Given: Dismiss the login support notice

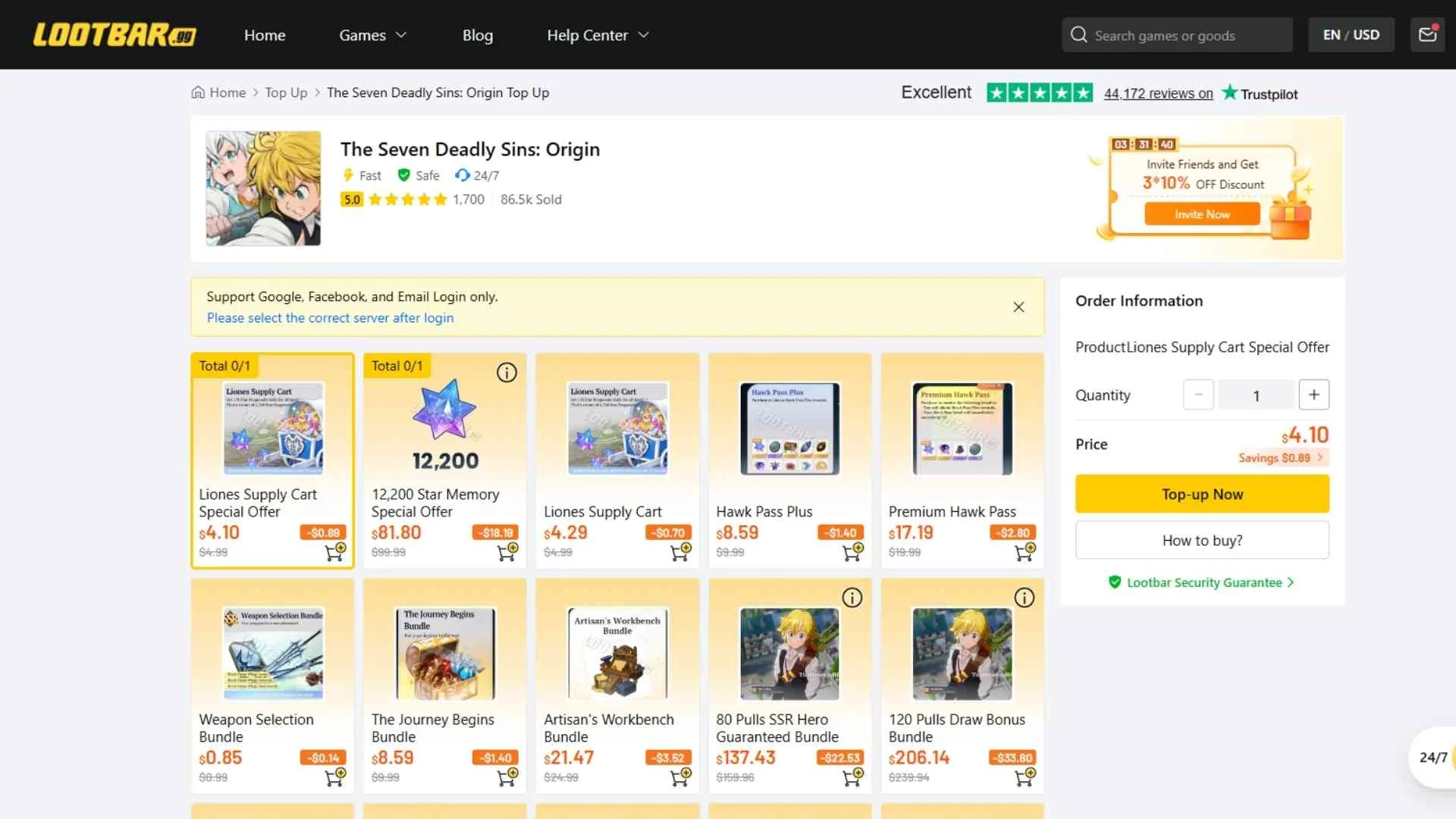Looking at the screenshot, I should tap(1018, 307).
